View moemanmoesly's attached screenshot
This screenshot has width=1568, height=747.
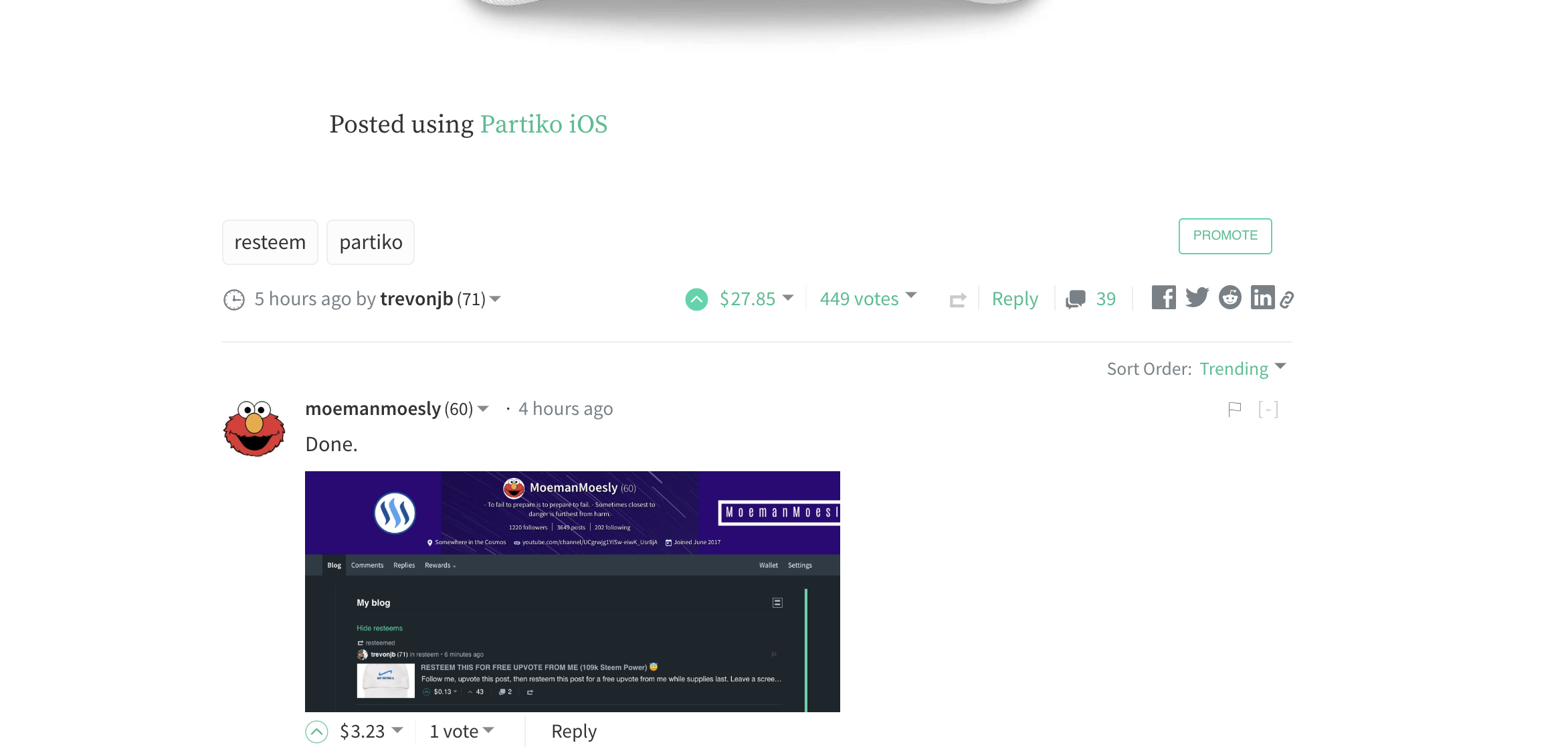pos(572,592)
